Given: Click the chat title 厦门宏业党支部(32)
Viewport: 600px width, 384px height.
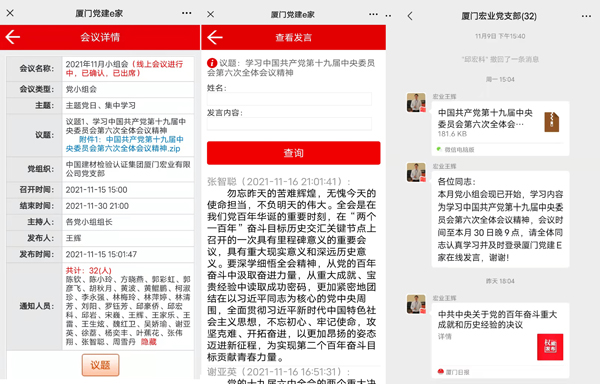Looking at the screenshot, I should click(499, 16).
